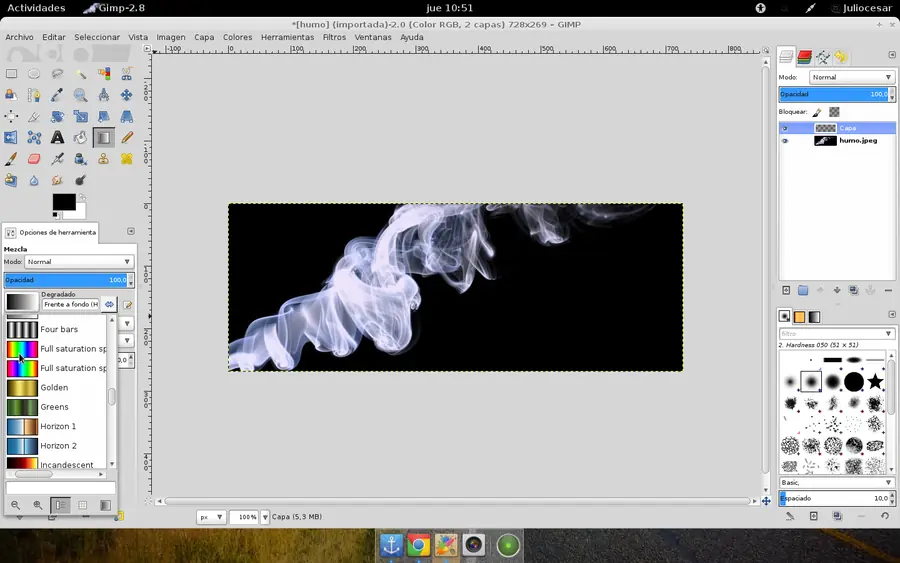Choose the Eraser tool

point(34,159)
